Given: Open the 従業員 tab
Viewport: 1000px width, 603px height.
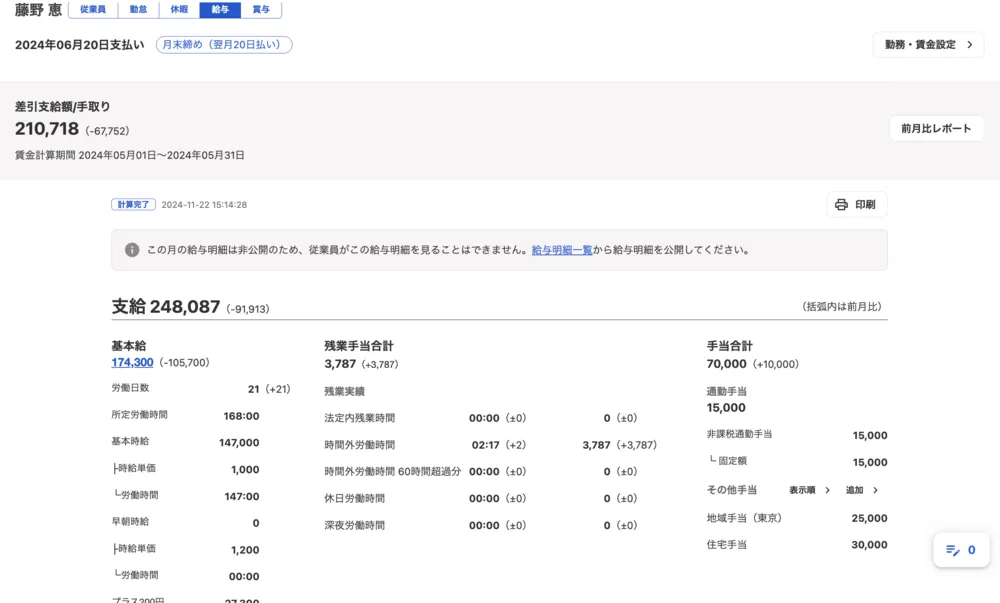Looking at the screenshot, I should [x=93, y=10].
